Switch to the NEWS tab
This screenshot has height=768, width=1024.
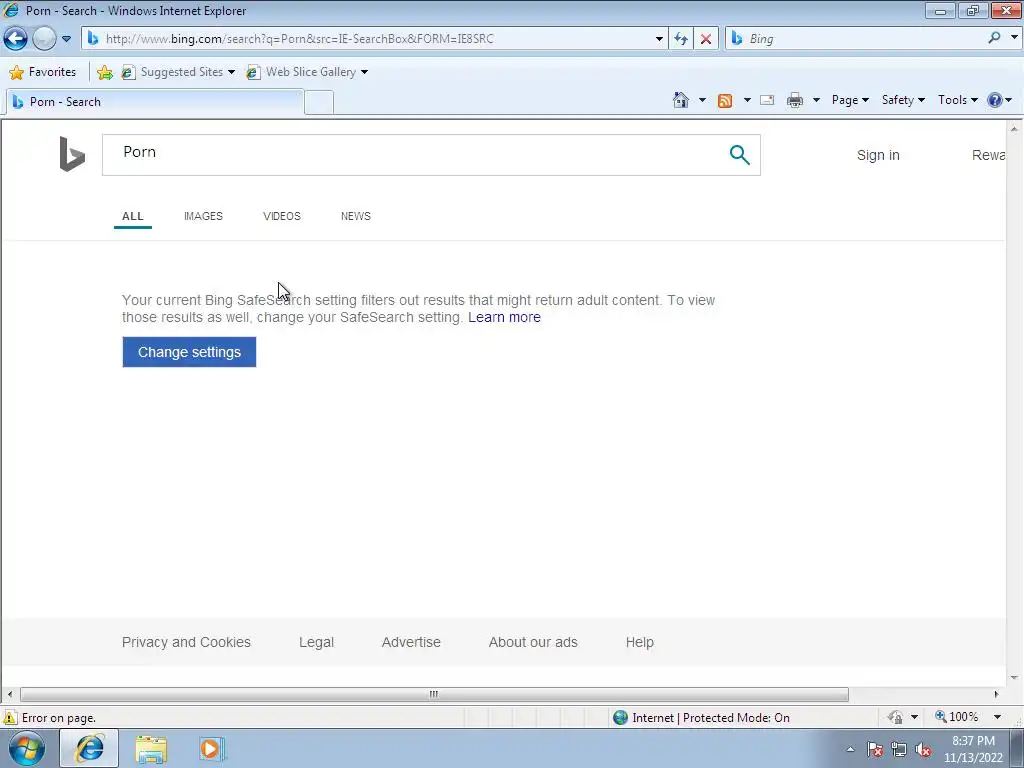(x=355, y=216)
